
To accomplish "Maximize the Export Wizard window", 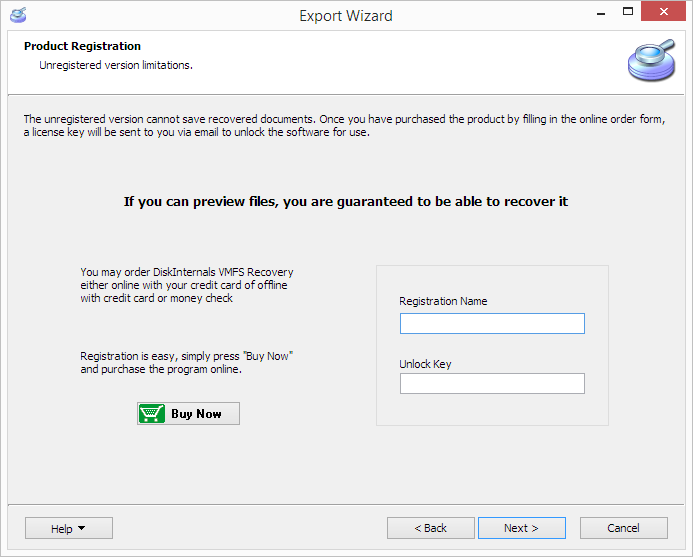I will tap(628, 11).
